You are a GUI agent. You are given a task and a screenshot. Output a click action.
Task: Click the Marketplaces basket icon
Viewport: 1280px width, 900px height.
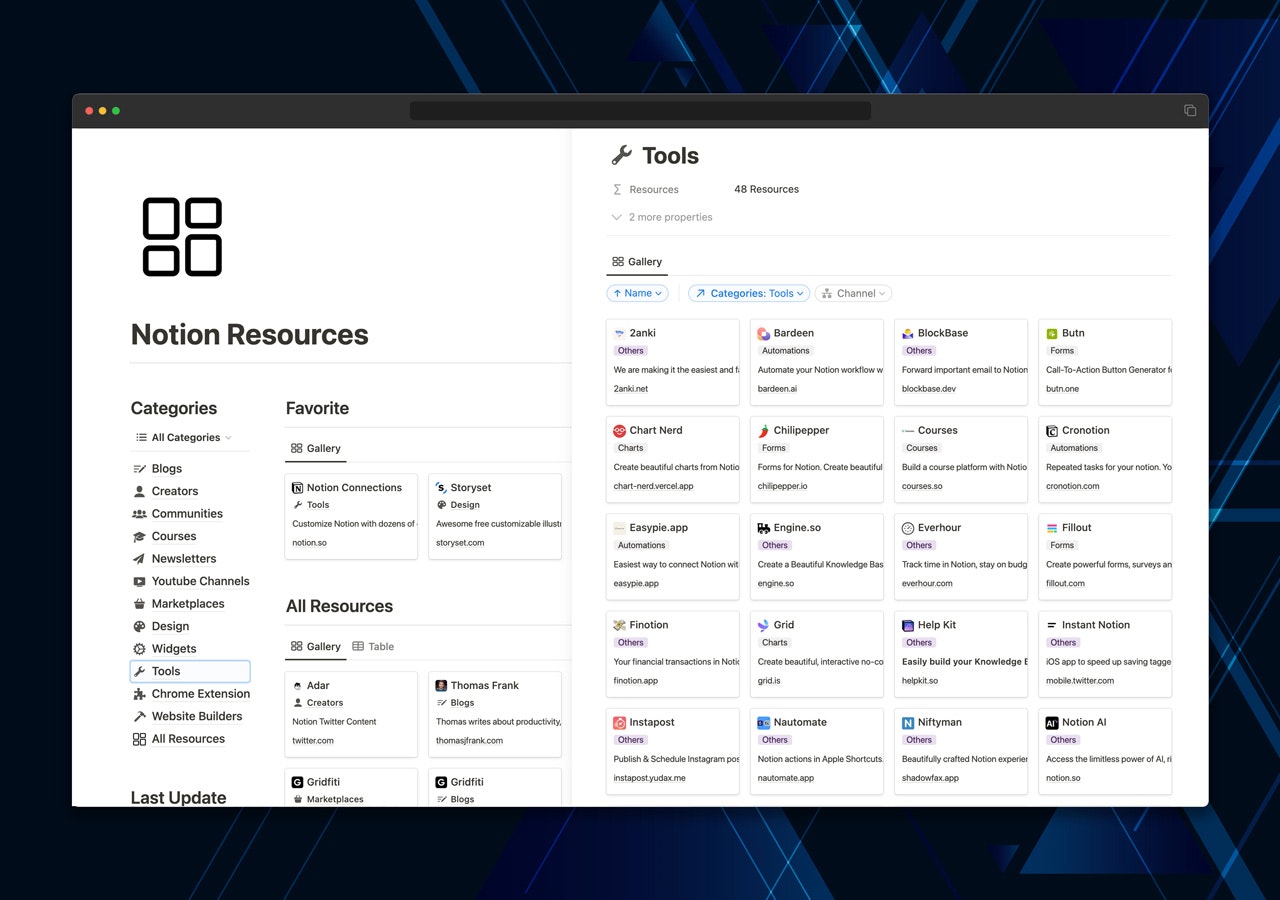pos(139,604)
